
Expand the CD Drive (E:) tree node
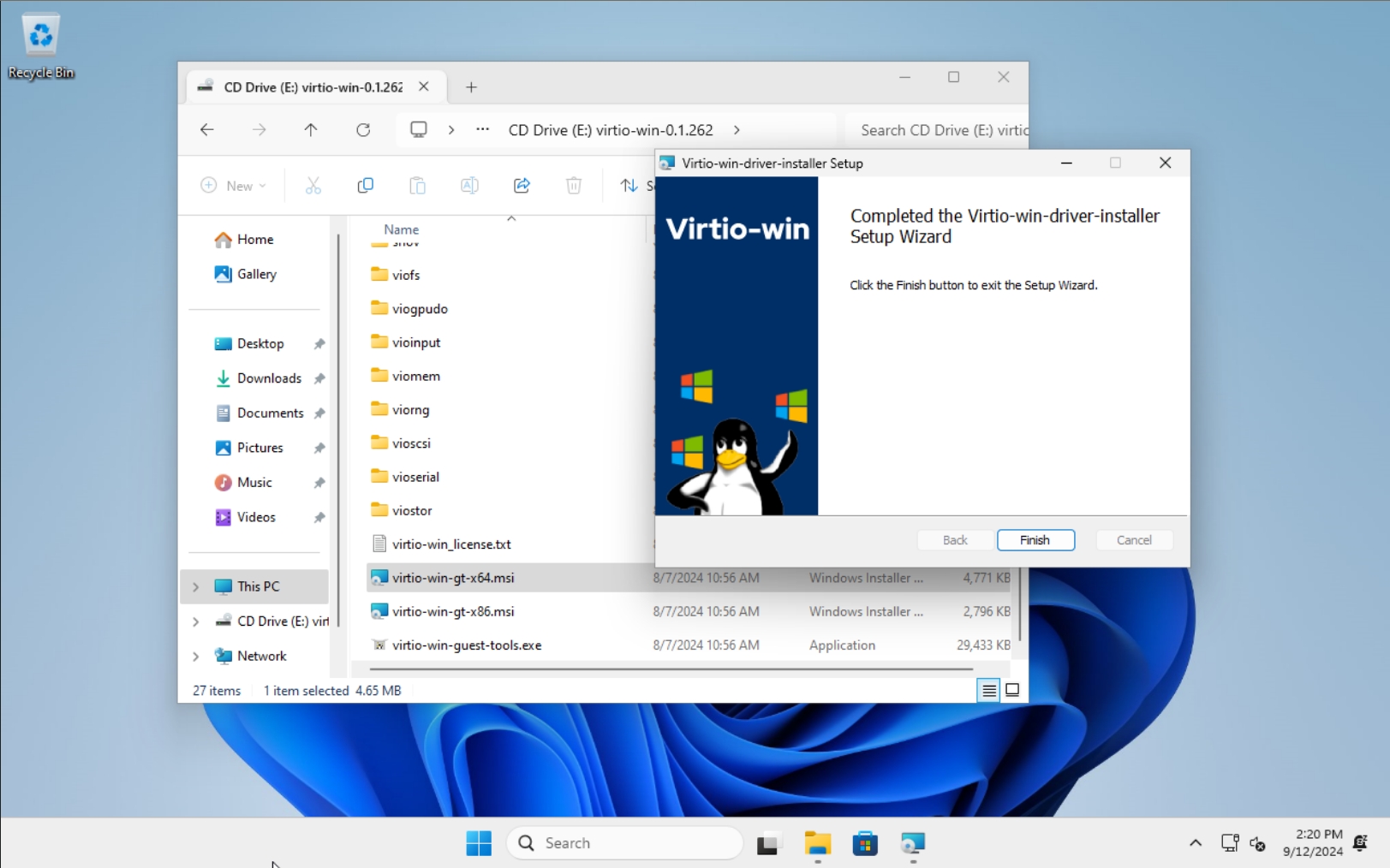pyautogui.click(x=196, y=621)
